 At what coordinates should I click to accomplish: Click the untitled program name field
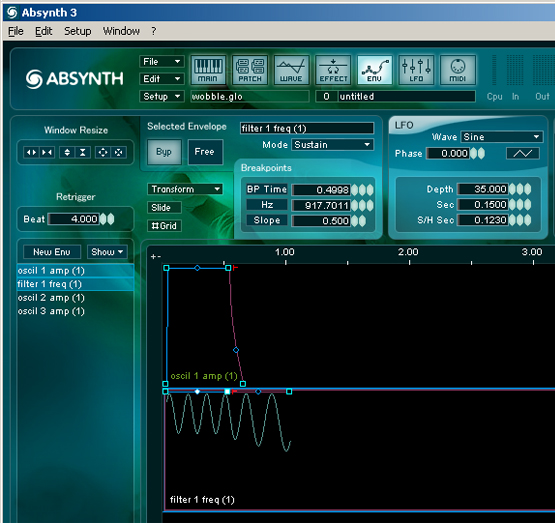tap(407, 97)
